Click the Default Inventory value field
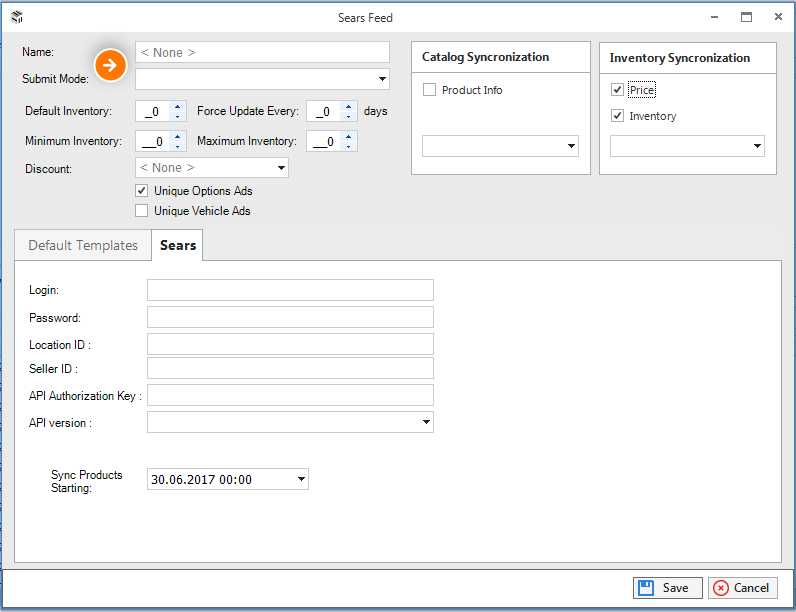The image size is (796, 612). [153, 111]
